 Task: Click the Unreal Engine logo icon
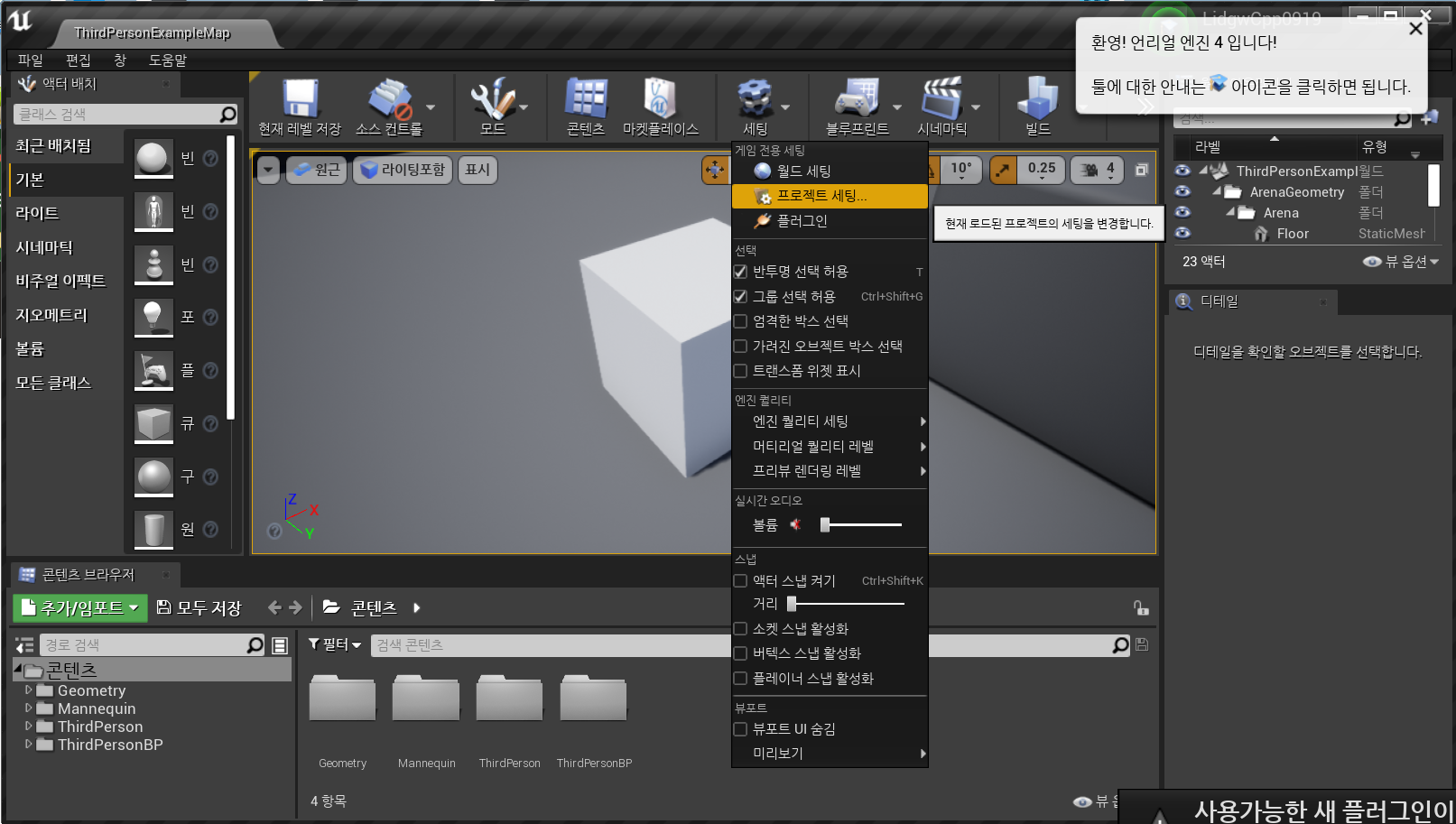point(20,21)
